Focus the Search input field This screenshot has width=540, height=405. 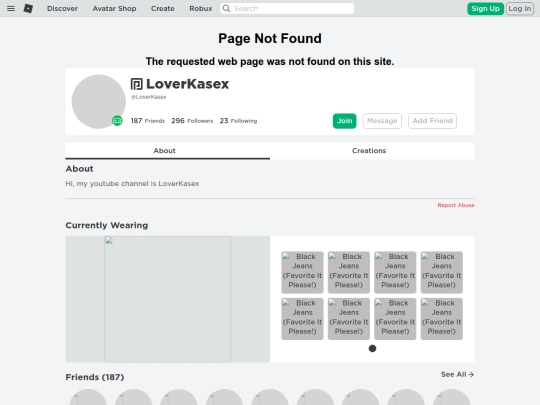tap(287, 9)
